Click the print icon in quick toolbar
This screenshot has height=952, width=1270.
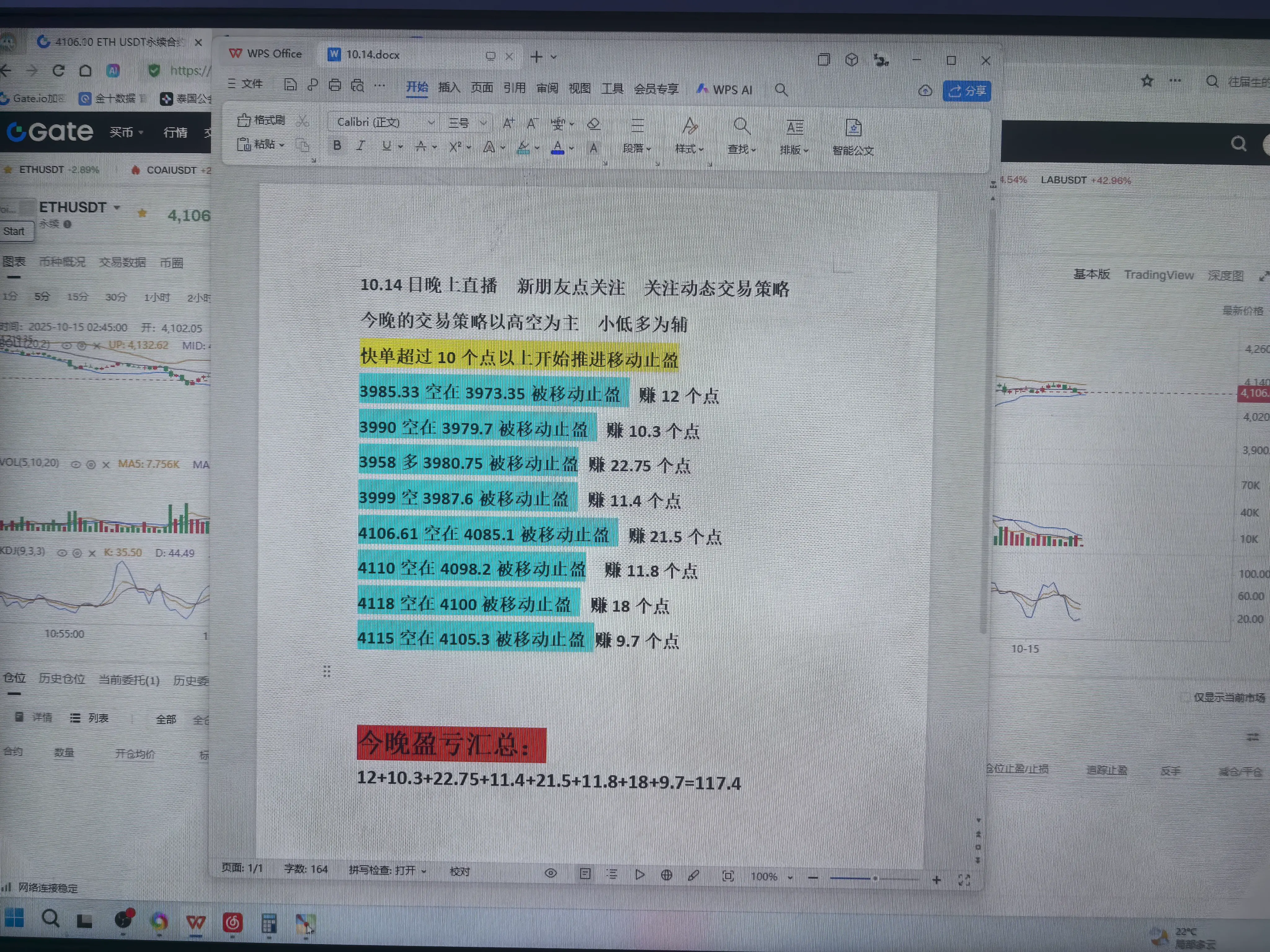tap(335, 86)
